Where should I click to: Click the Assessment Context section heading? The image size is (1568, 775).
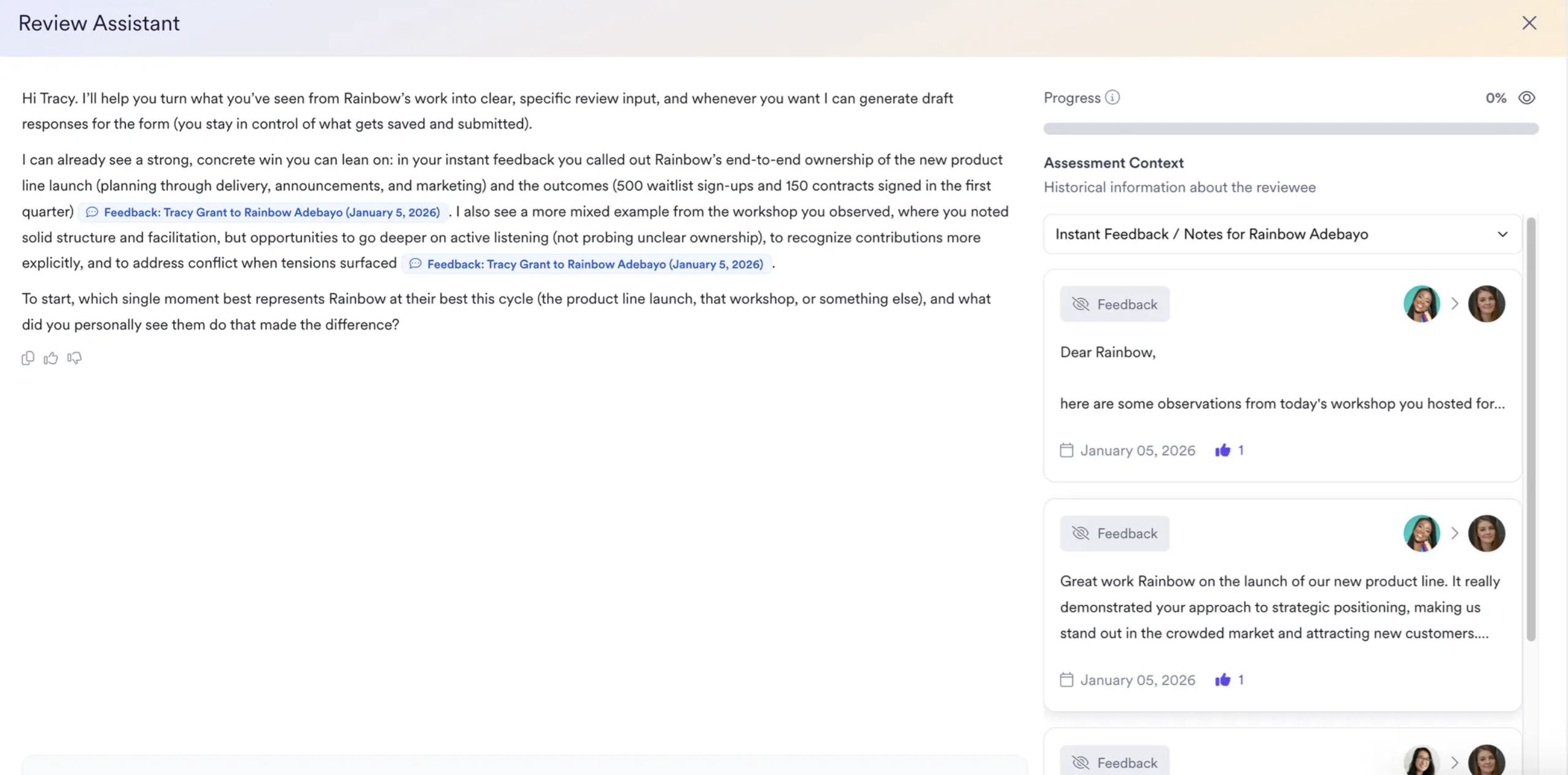1113,162
